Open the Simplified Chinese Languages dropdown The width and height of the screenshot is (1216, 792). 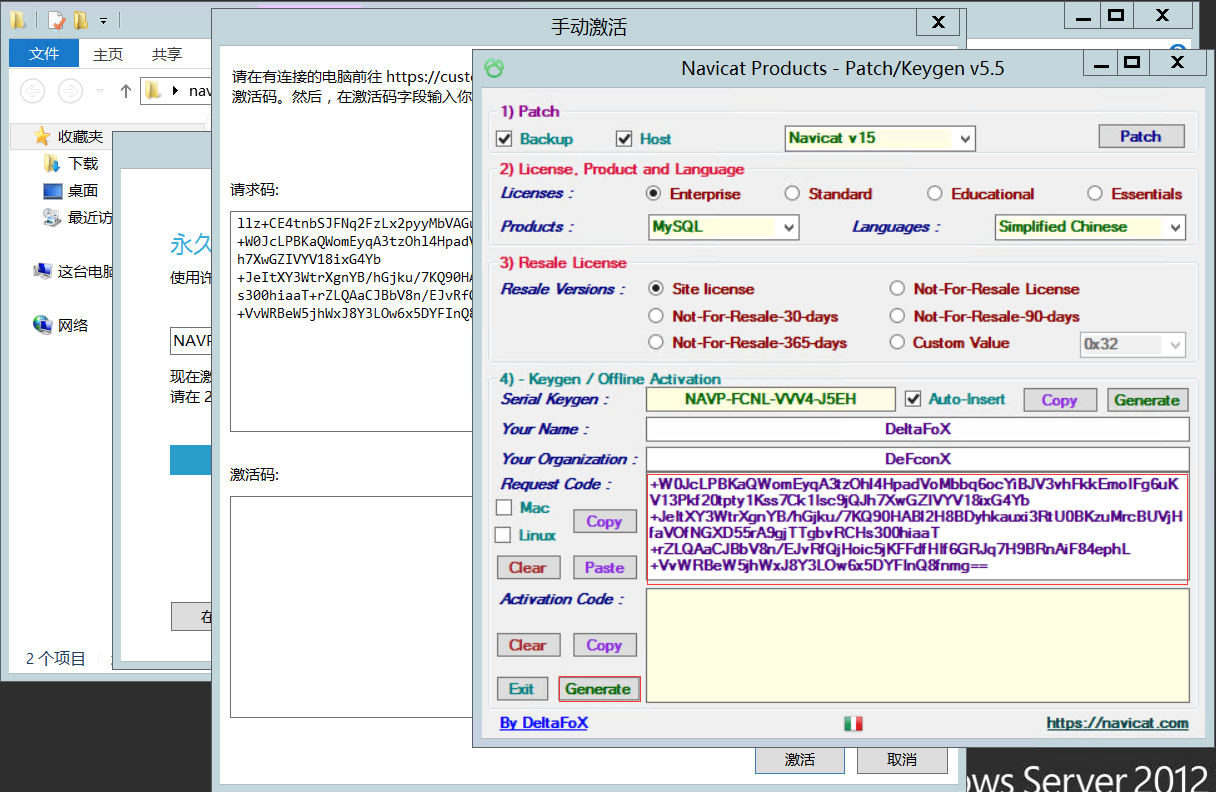pos(1090,227)
